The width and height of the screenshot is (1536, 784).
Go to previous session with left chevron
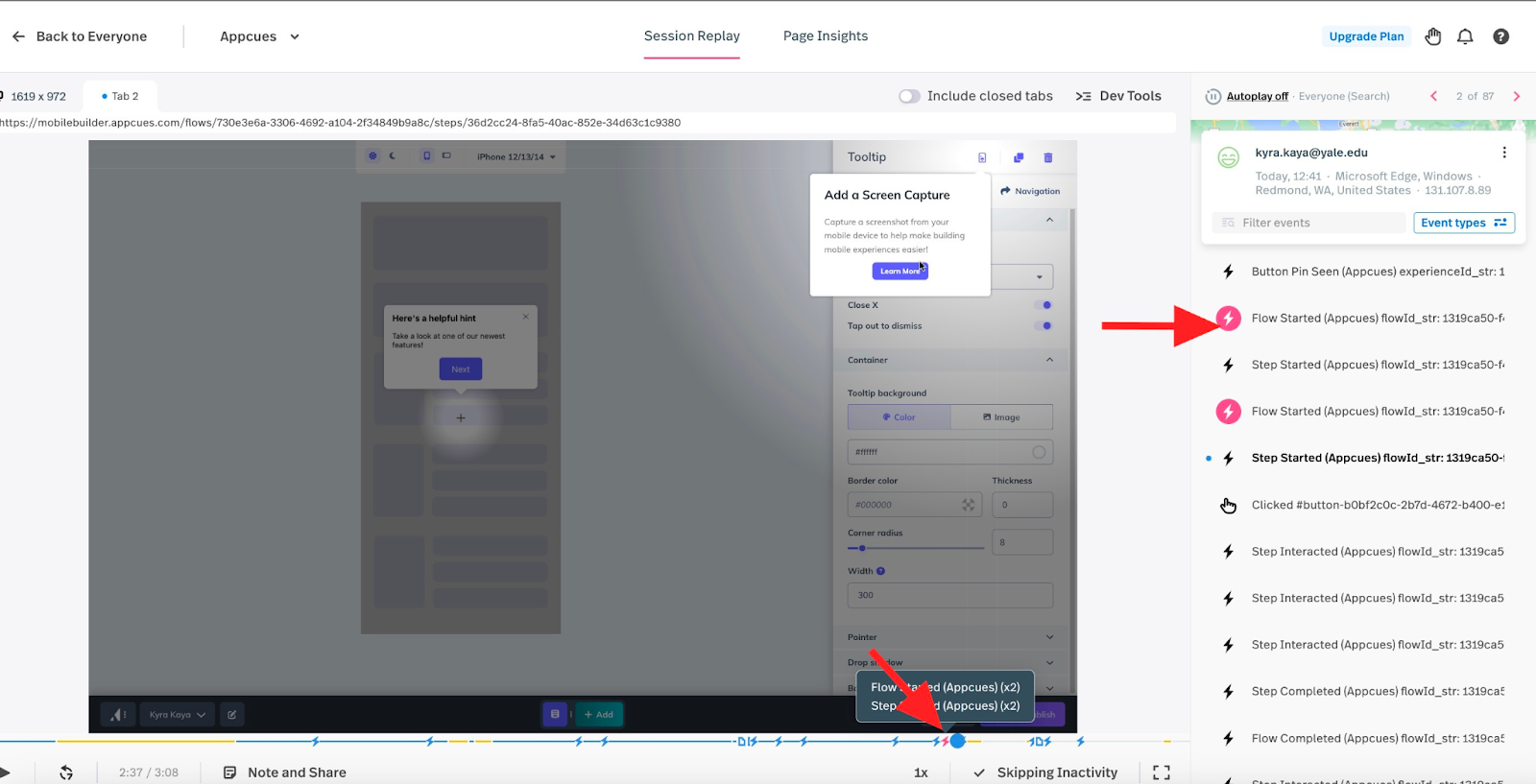click(1434, 96)
